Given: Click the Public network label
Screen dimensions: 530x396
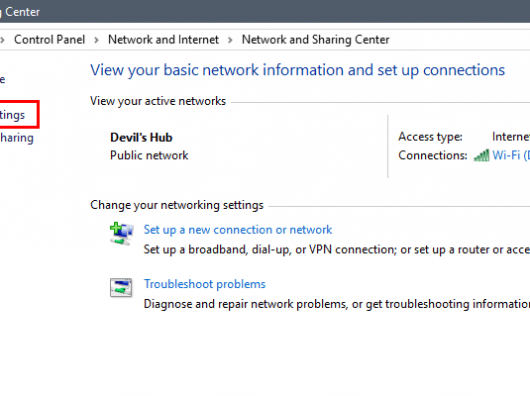Looking at the screenshot, I should point(149,155).
